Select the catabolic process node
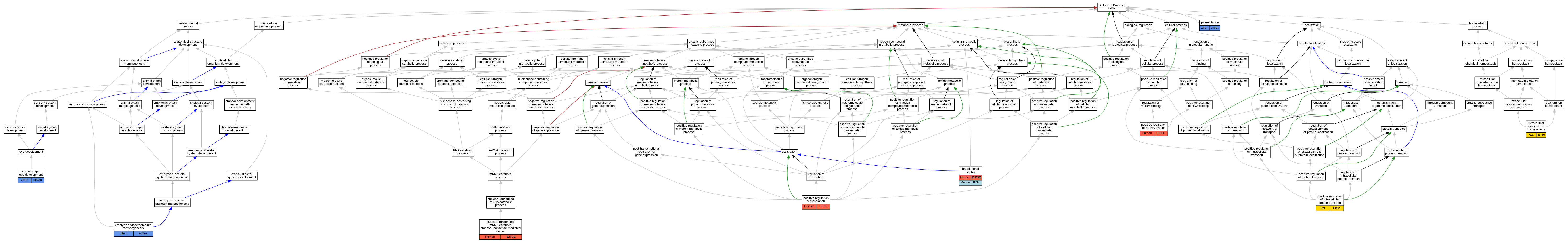The height and width of the screenshot is (242, 1568). click(x=452, y=43)
